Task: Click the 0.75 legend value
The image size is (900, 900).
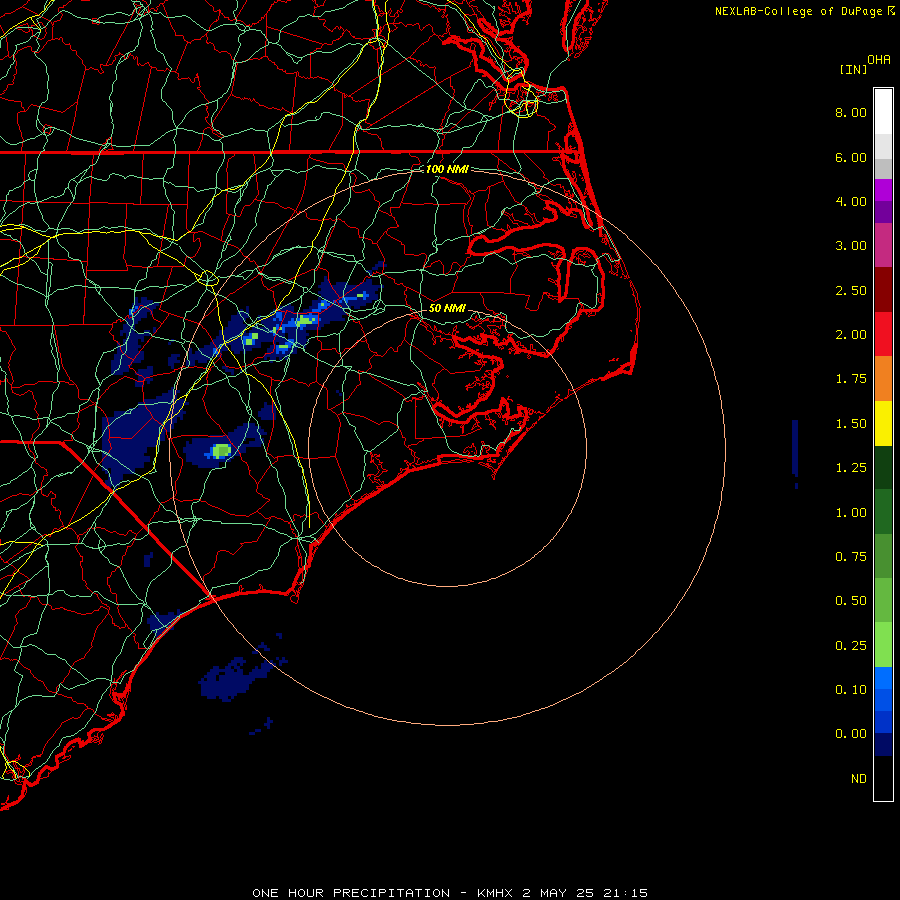Action: pos(851,557)
